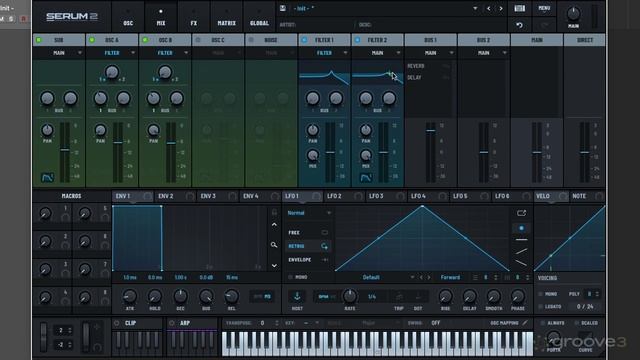The height and width of the screenshot is (360, 640).
Task: Click SUB channel volume fader
Action: [x=64, y=150]
